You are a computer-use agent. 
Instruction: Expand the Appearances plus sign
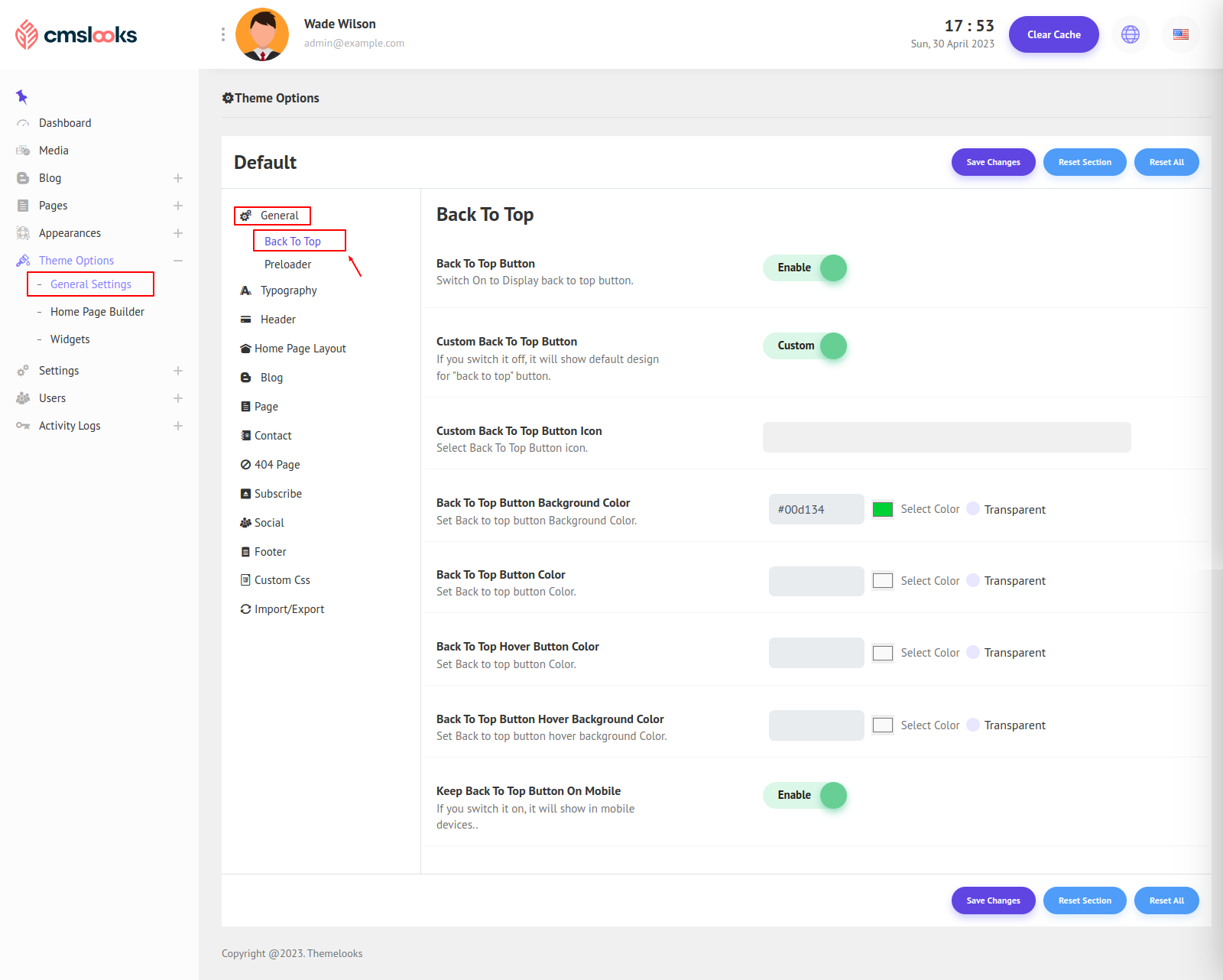pos(178,233)
